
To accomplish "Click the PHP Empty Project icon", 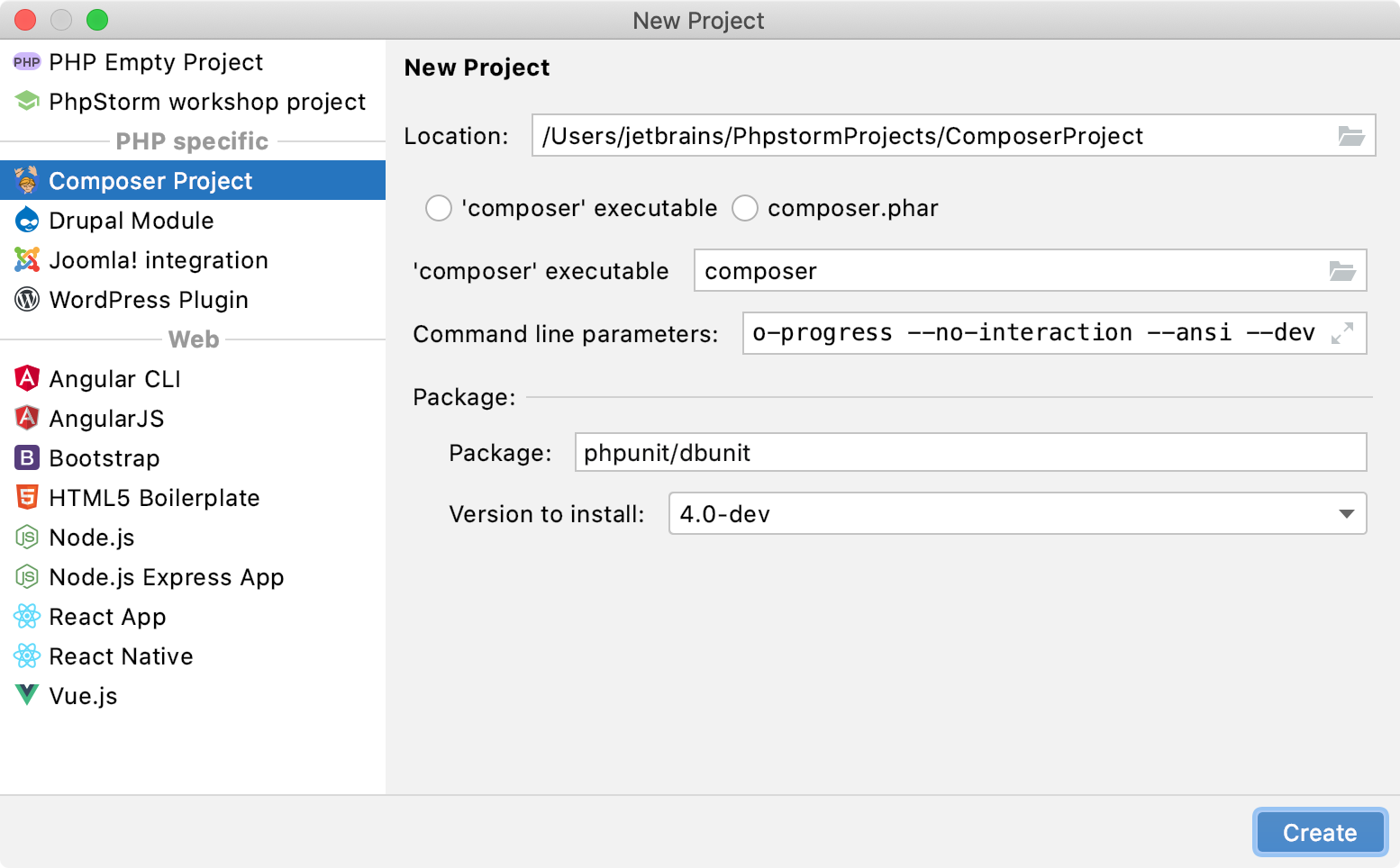I will pos(27,62).
